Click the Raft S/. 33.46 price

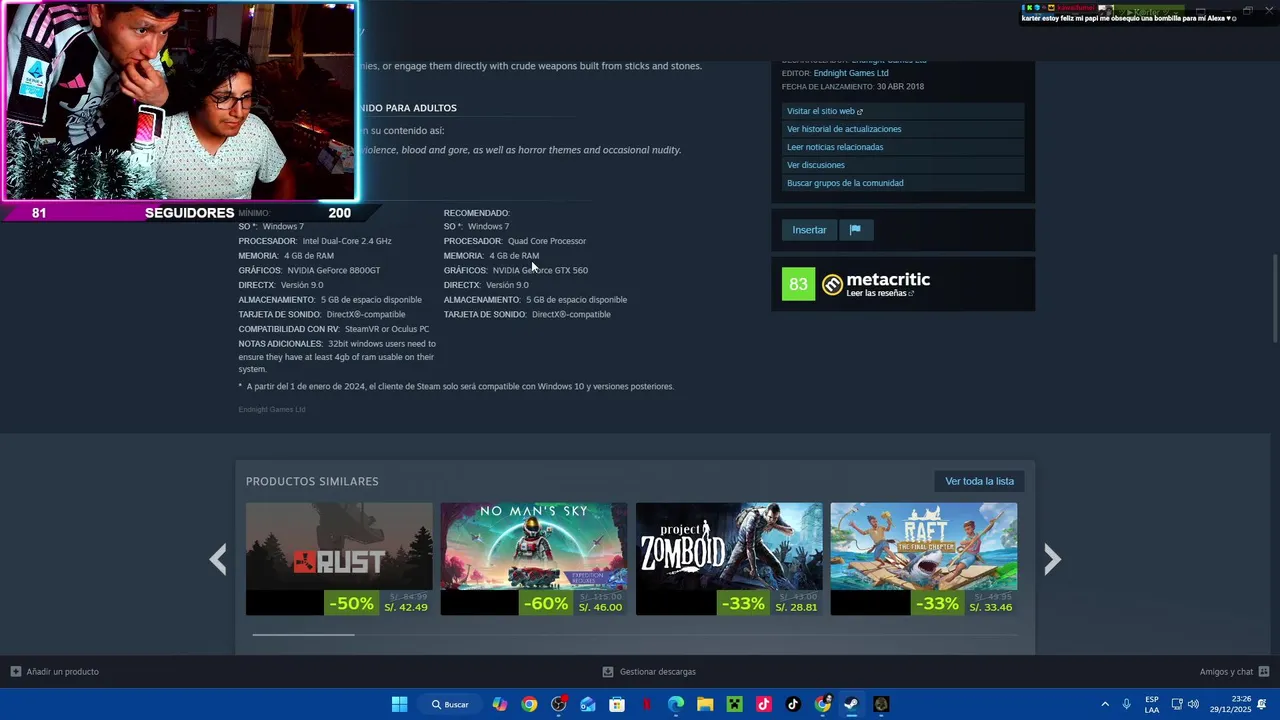[x=991, y=607]
